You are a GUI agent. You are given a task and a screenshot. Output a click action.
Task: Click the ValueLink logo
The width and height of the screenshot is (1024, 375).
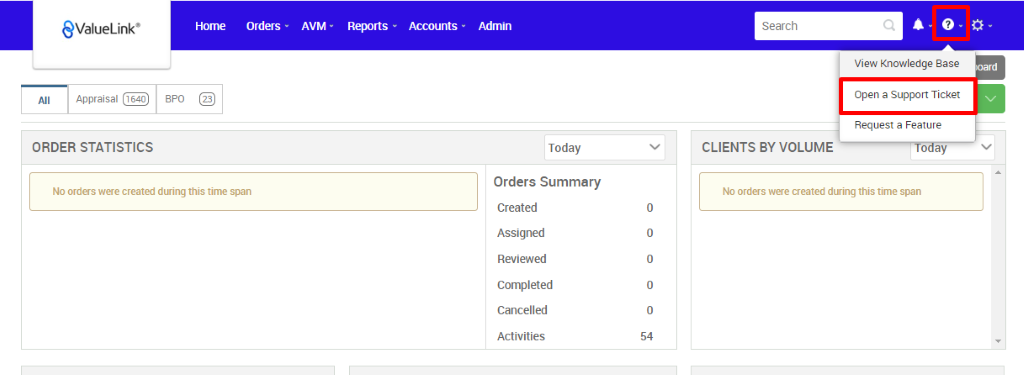[101, 28]
